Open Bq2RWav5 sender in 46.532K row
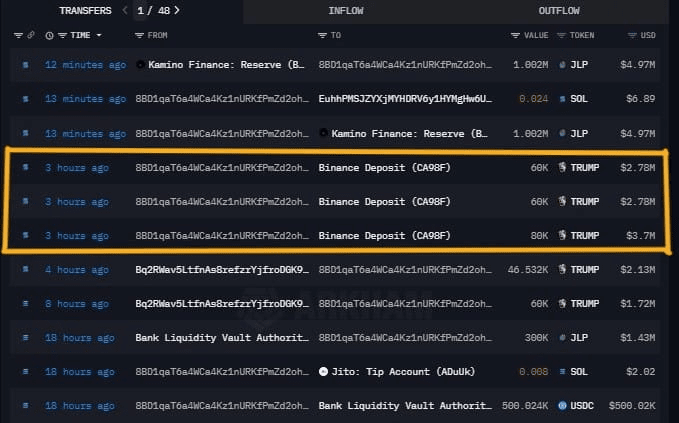Viewport: 679px width, 423px height. tap(222, 270)
